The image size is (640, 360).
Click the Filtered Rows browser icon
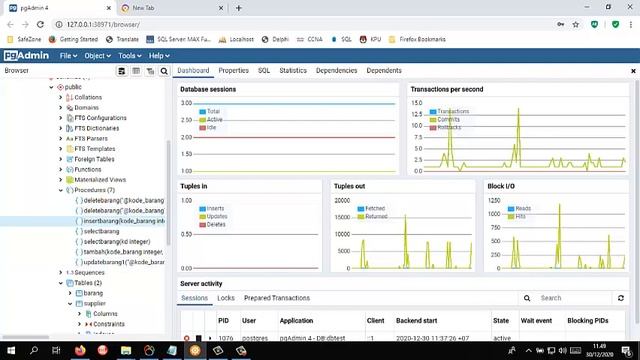point(150,71)
